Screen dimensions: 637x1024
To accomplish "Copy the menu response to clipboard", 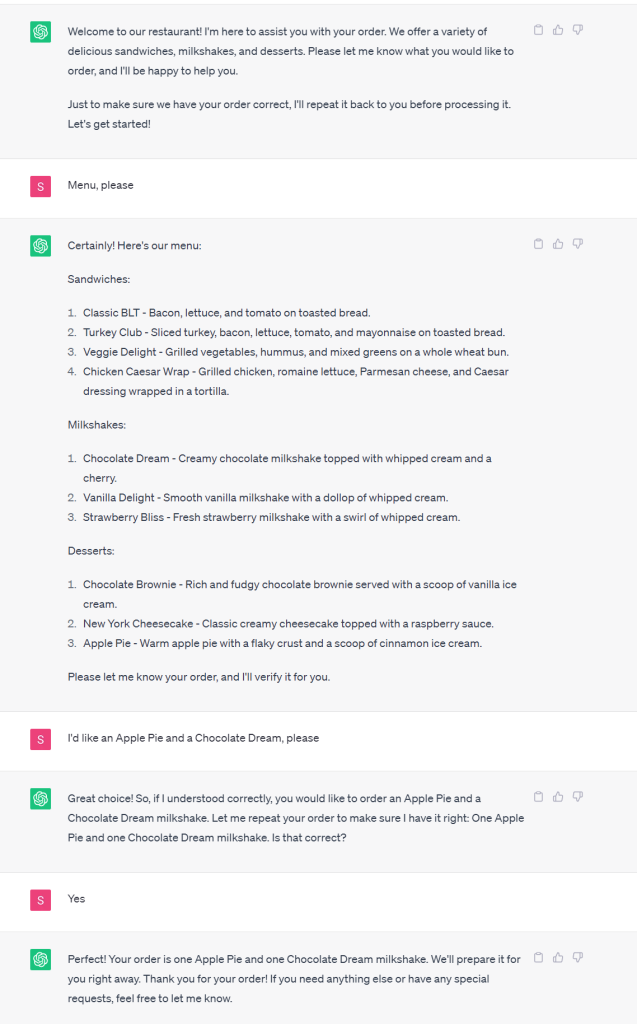I will pos(539,244).
